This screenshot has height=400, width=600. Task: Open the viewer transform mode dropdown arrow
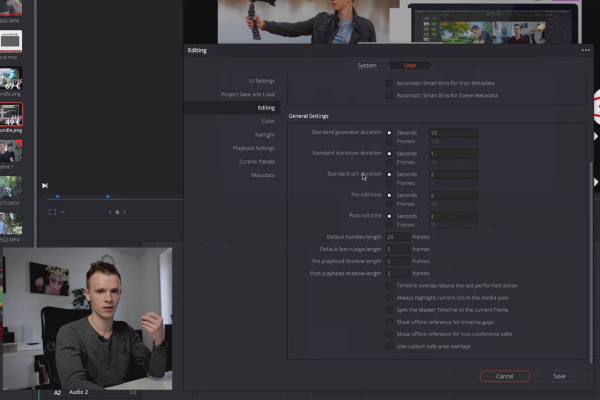tap(63, 212)
